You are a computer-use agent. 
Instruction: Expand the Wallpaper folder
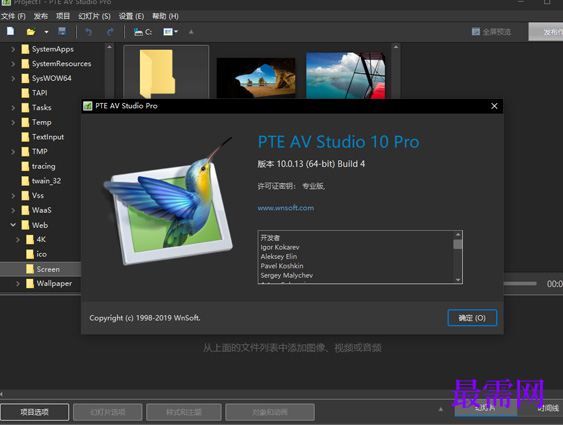tap(18, 284)
